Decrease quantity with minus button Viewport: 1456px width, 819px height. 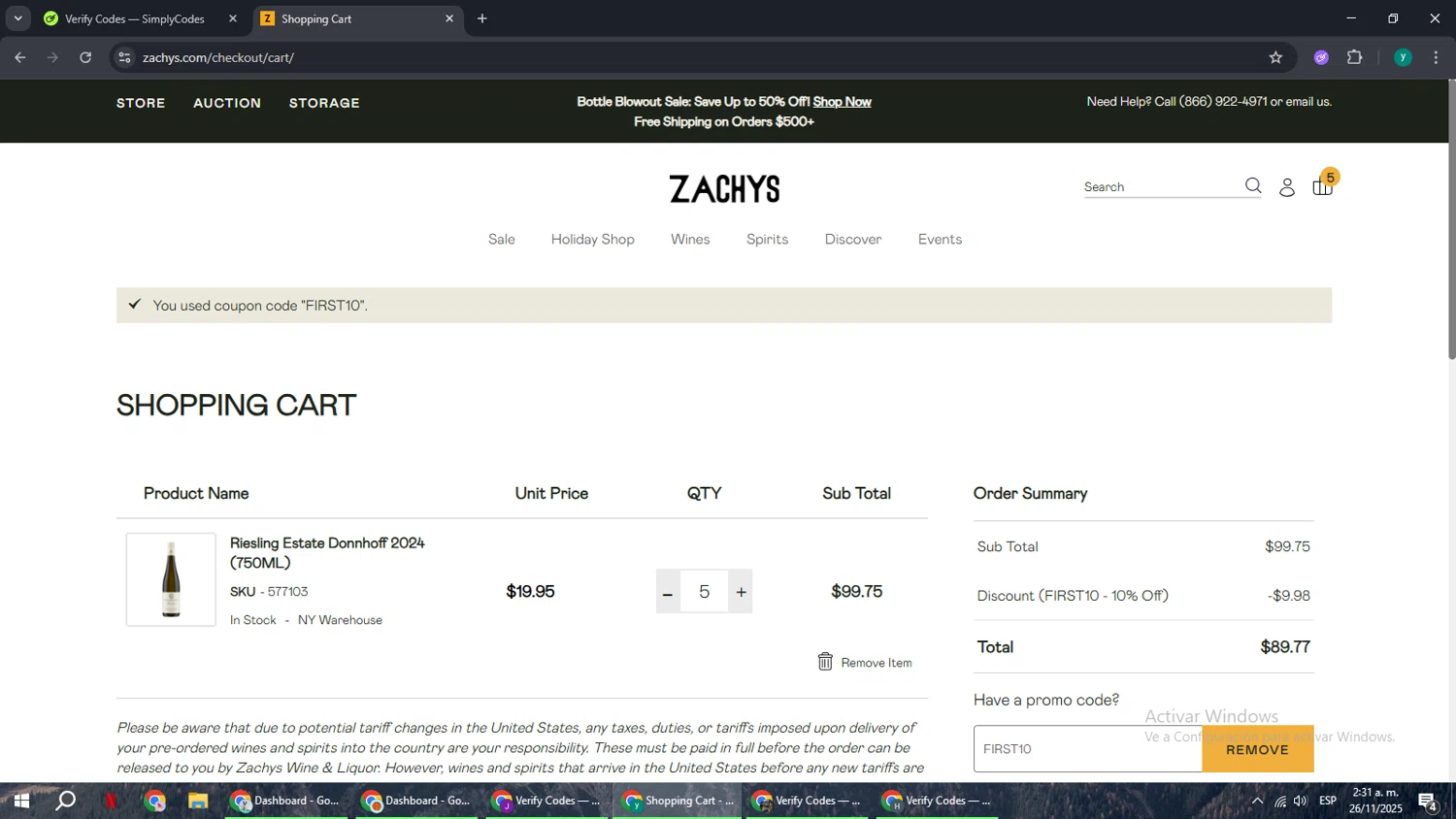pyautogui.click(x=668, y=592)
